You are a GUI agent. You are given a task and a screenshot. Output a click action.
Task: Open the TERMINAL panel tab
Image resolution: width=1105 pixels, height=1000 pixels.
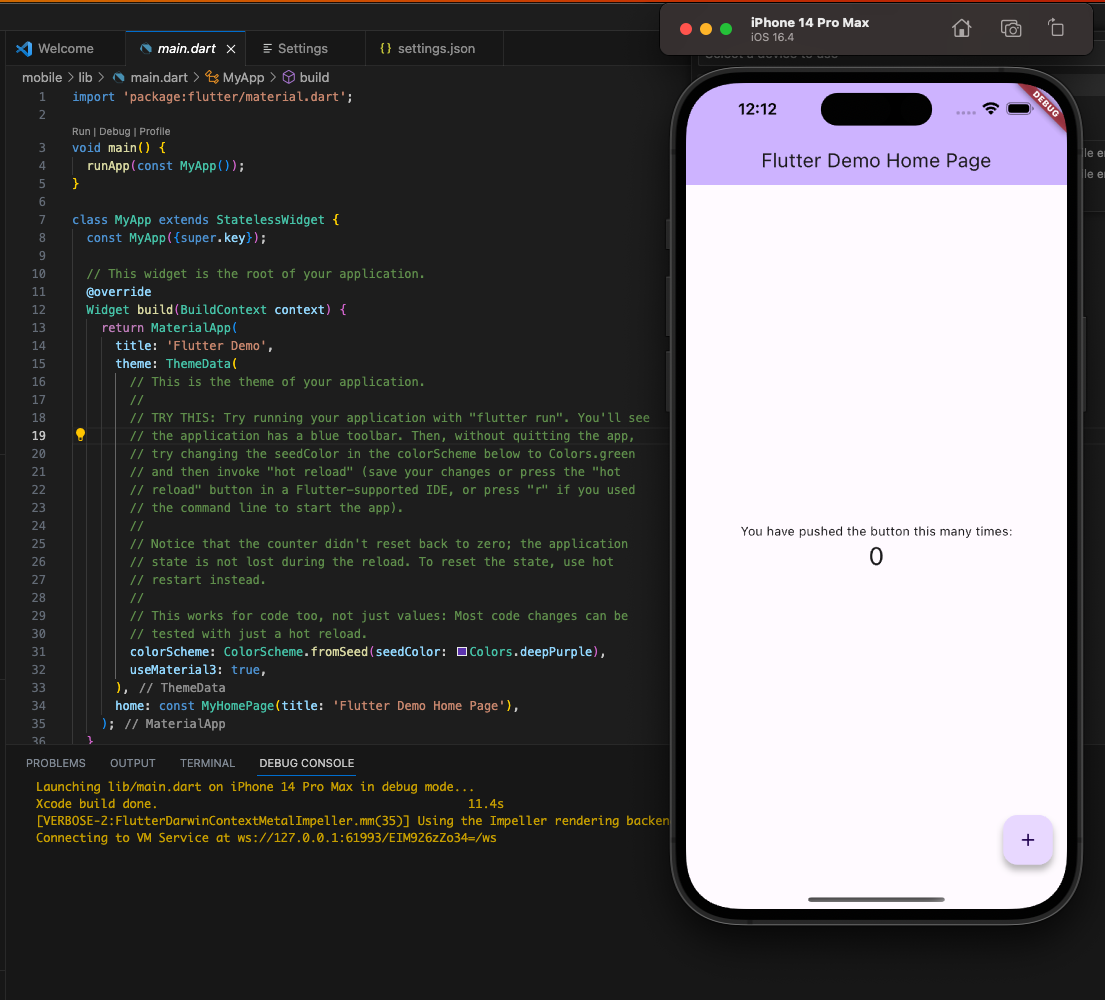(x=207, y=763)
